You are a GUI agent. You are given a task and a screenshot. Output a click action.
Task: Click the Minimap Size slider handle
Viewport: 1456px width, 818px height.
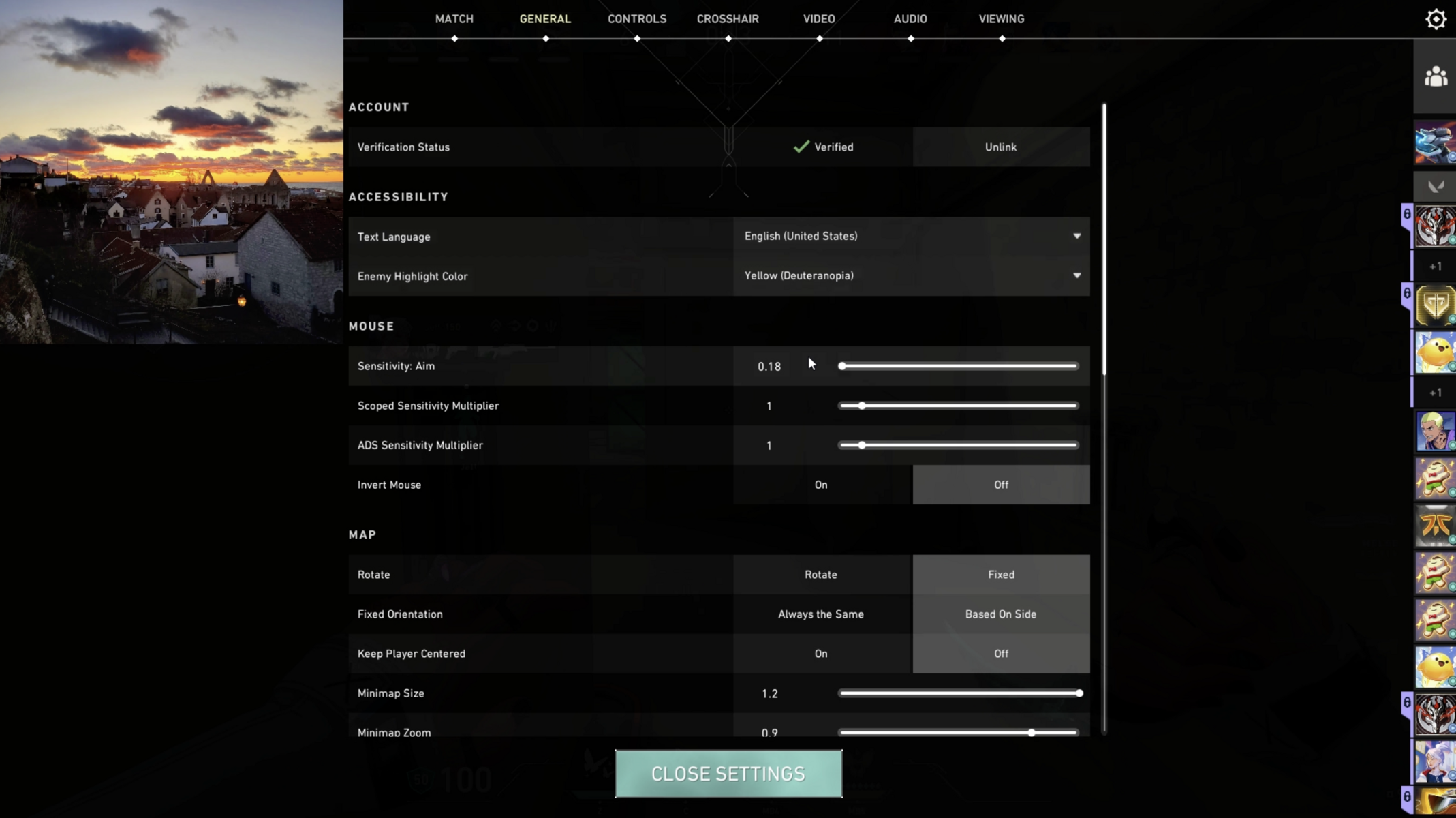coord(1079,693)
